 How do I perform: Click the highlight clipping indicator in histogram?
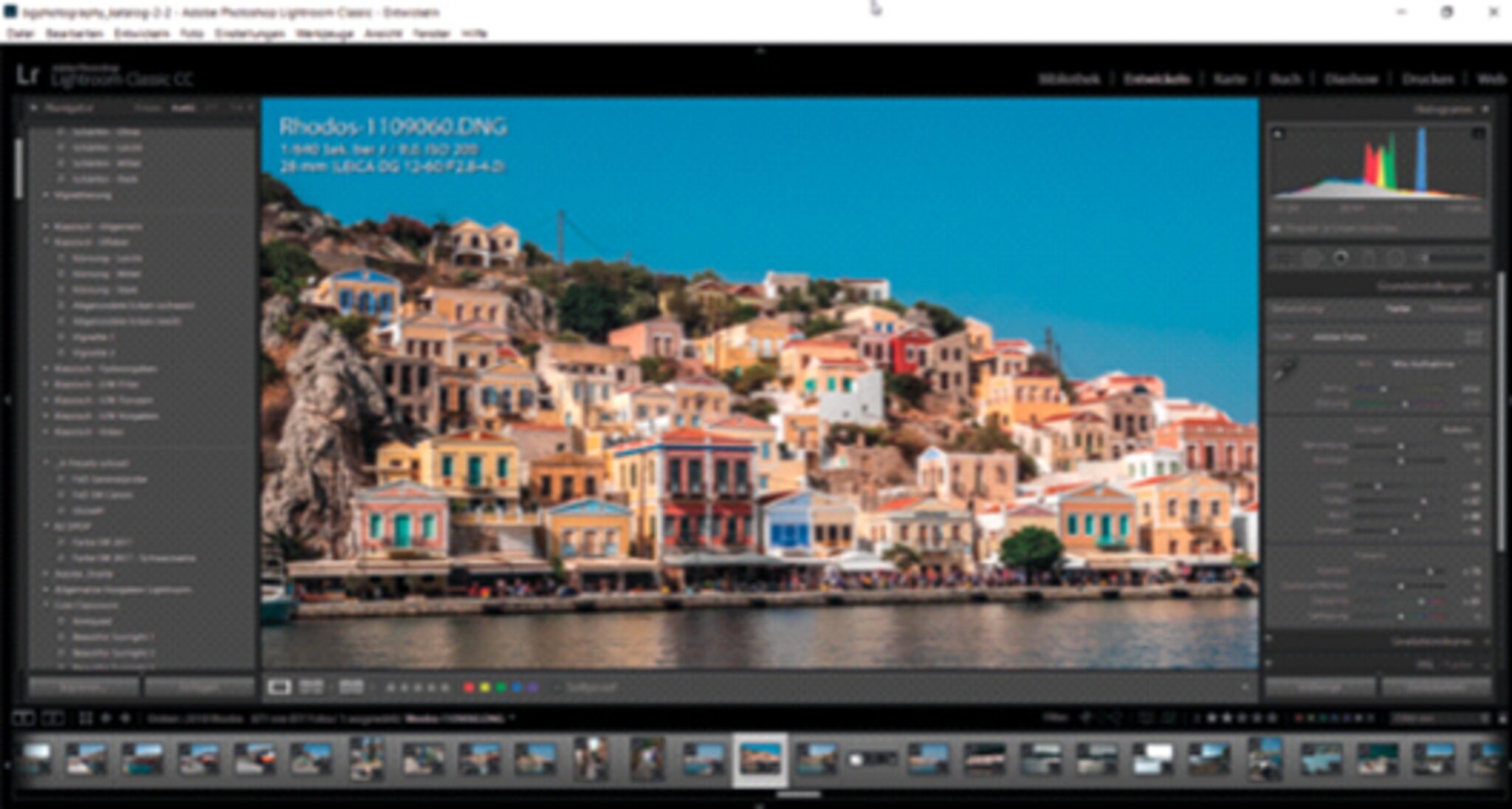(1478, 134)
